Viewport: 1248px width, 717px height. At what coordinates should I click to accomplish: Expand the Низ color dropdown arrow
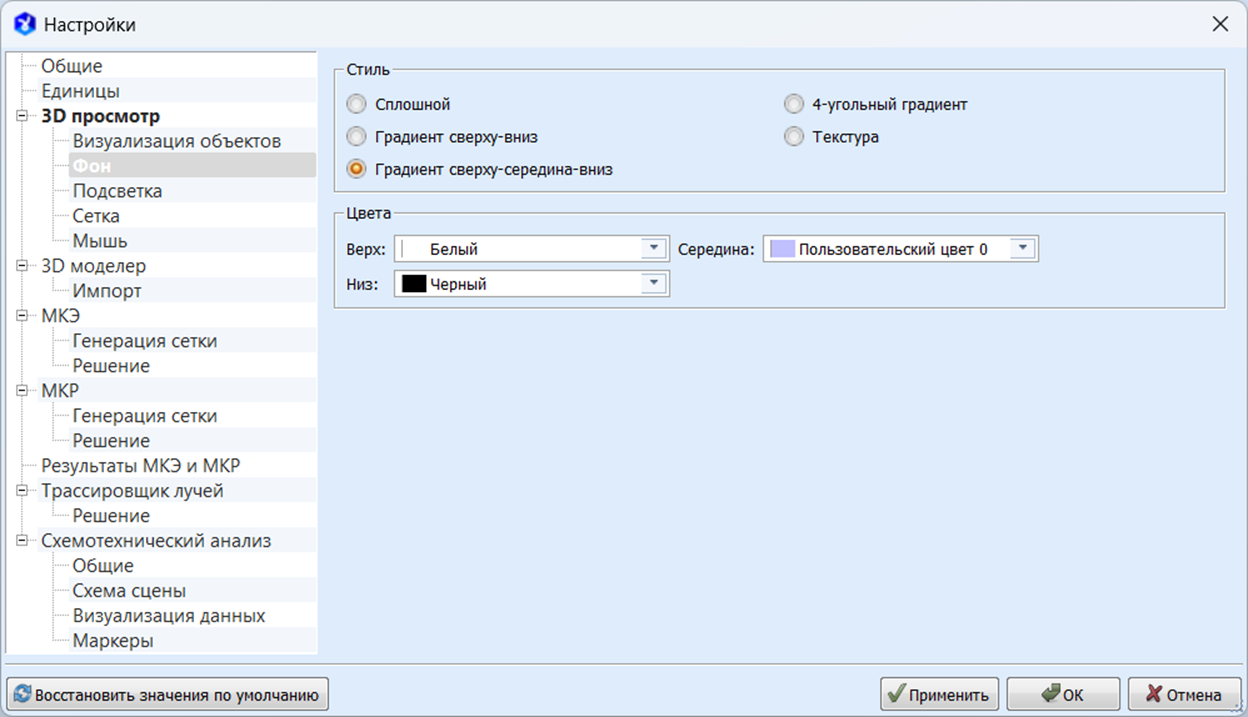coord(653,284)
